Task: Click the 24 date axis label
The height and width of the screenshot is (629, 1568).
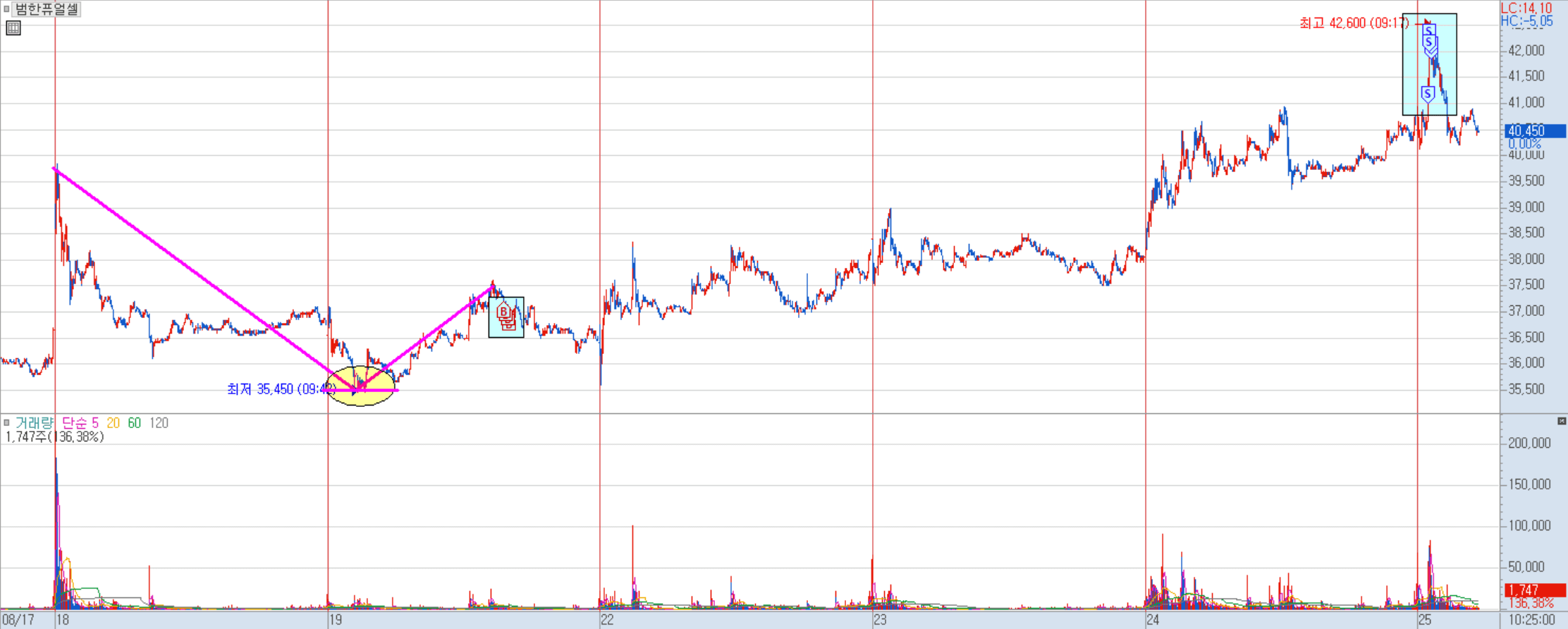Action: [x=1153, y=620]
